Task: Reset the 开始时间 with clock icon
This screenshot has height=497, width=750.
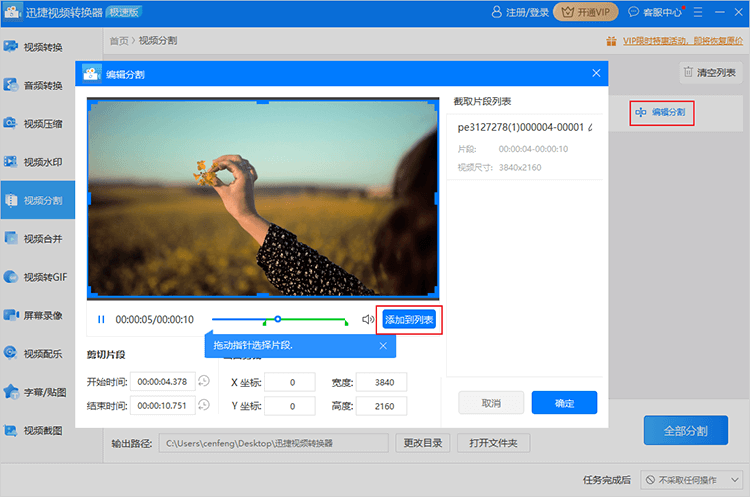Action: click(x=204, y=381)
